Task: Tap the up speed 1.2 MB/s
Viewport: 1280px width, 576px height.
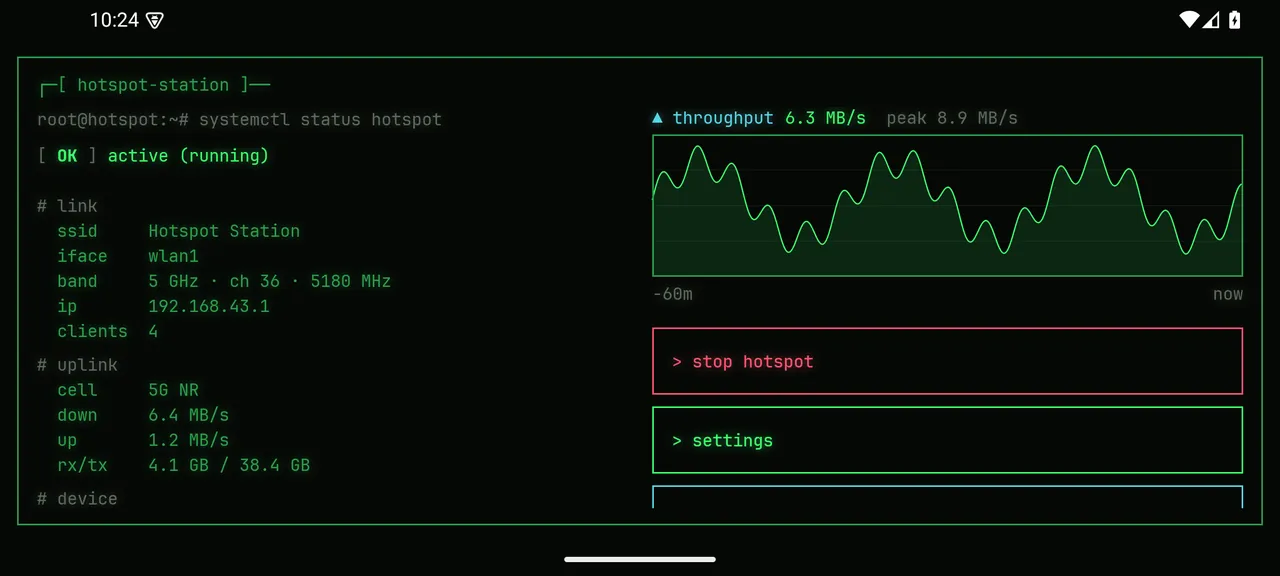Action: 188,440
